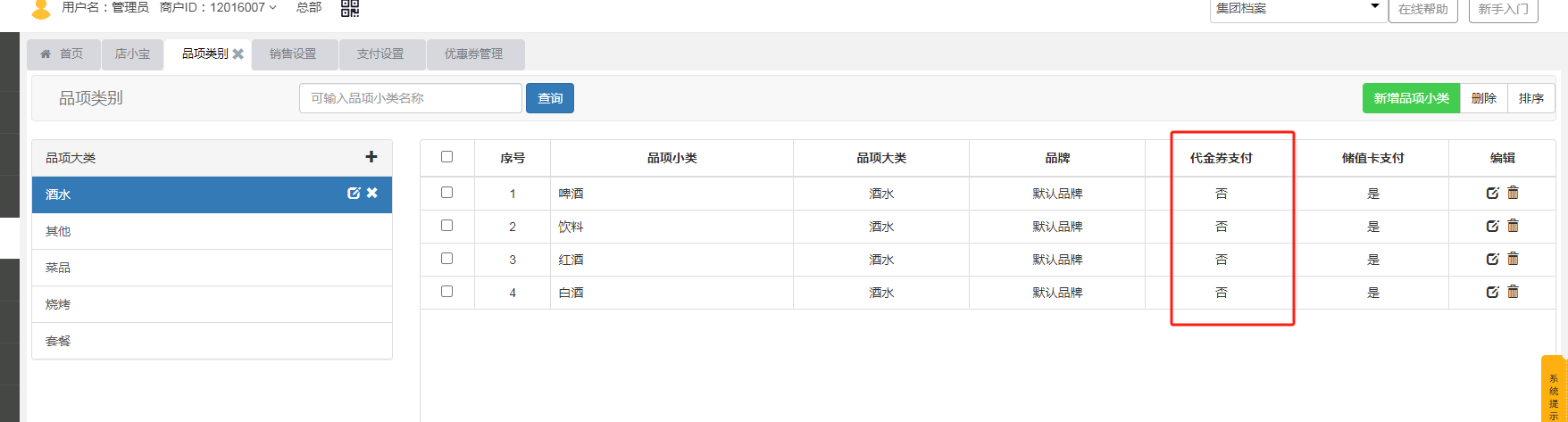Screen dimensions: 1568x422
Task: Check the box for 啤酒 row
Action: pyautogui.click(x=447, y=193)
